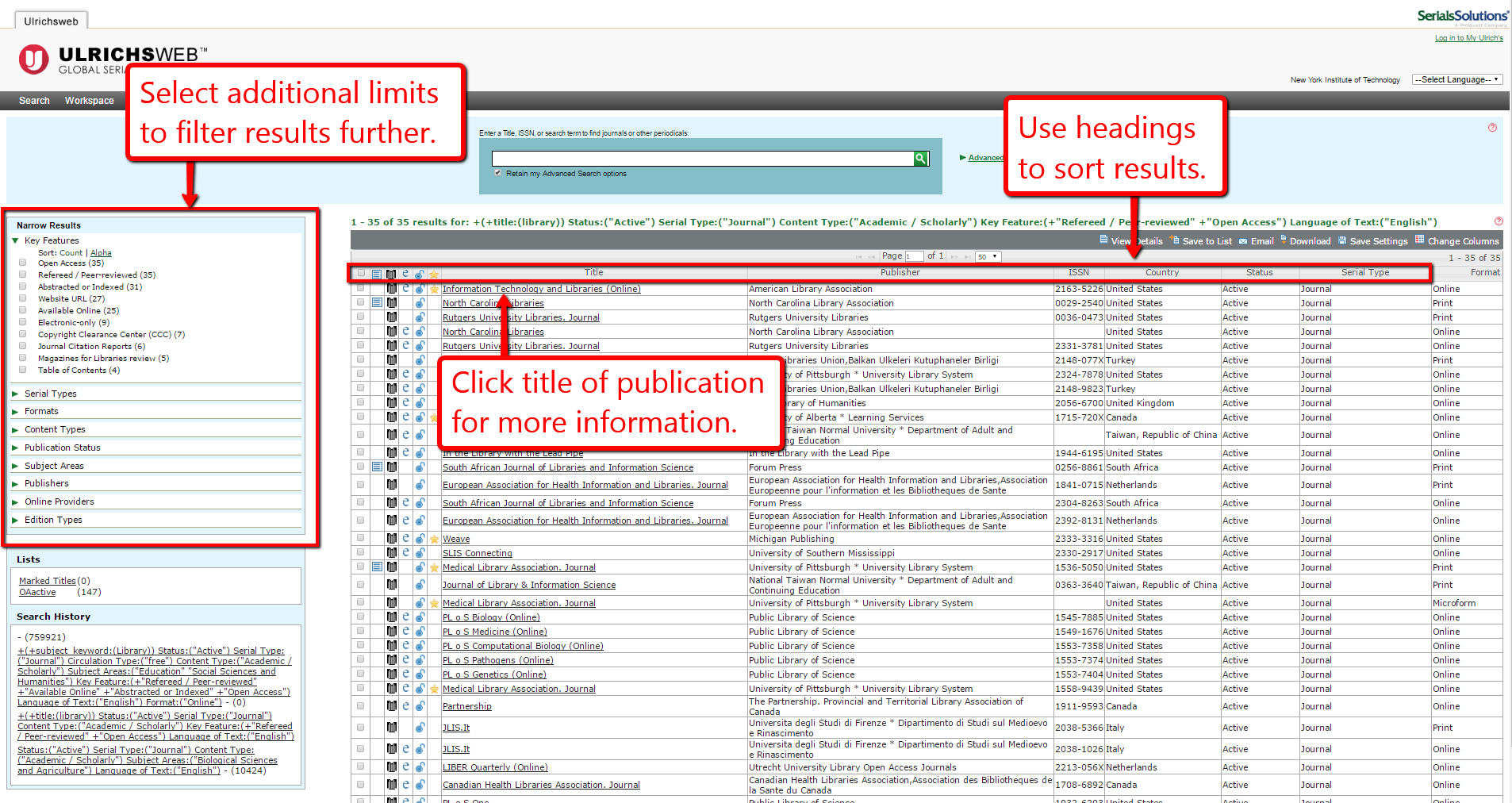Click the Advanced search link

coord(985,158)
